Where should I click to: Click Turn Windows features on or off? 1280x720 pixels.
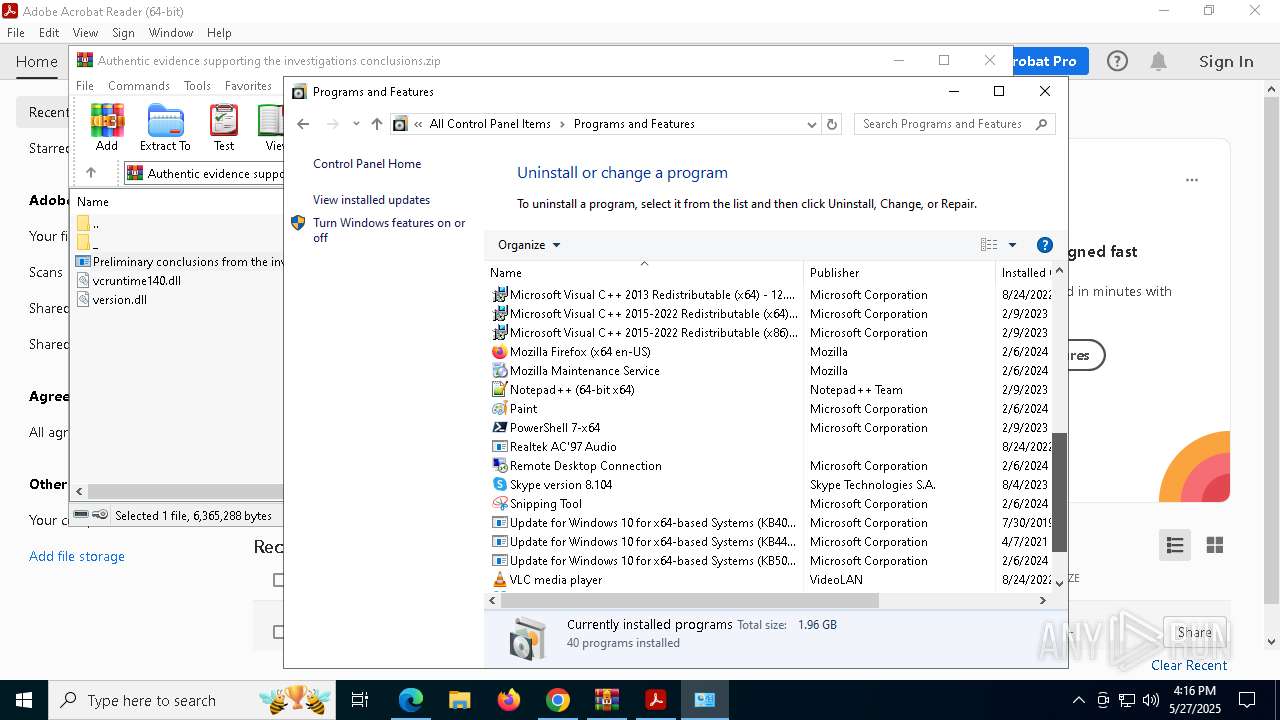coord(389,230)
